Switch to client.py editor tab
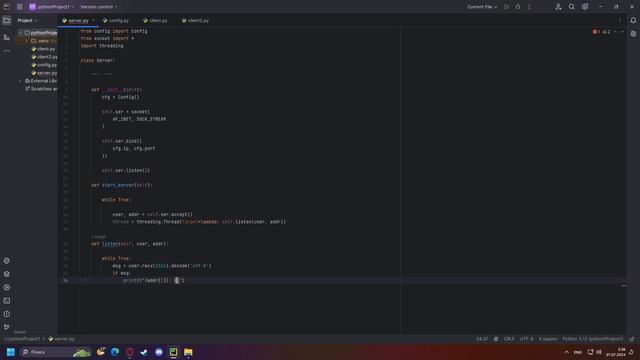Screen dimensions: 640x360 click(156, 20)
